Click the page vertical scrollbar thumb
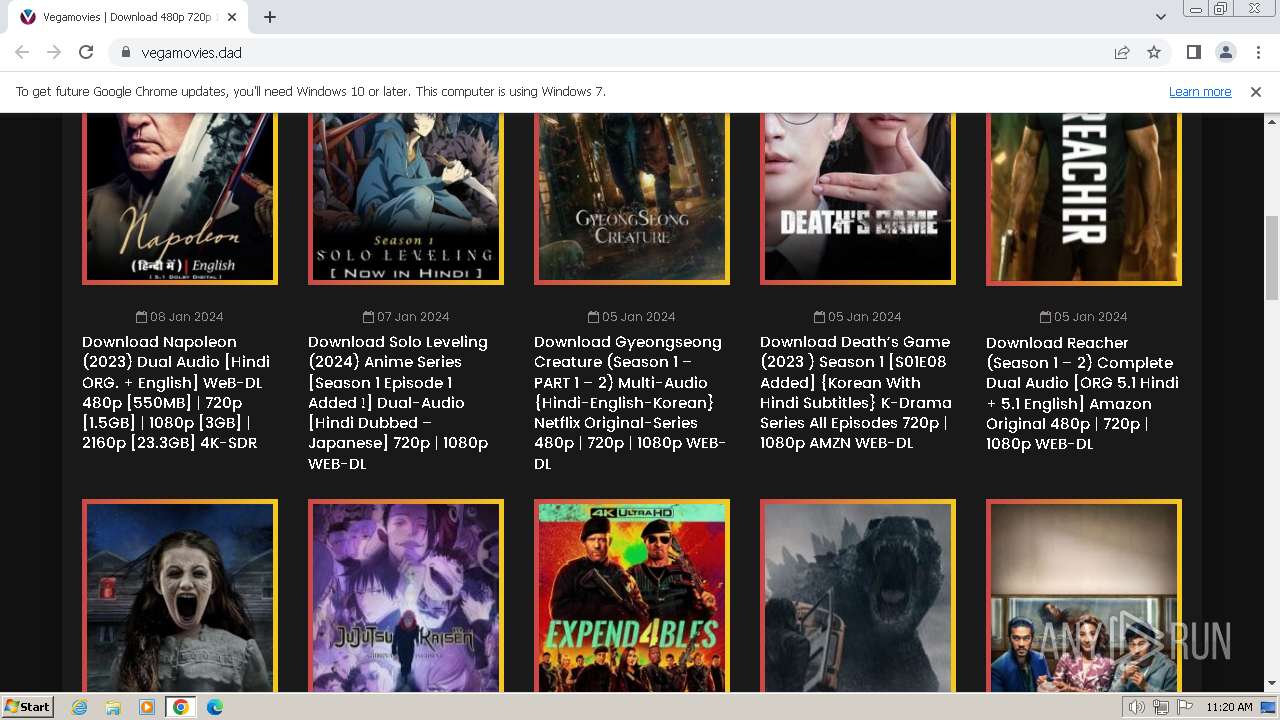This screenshot has height=720, width=1280. [1271, 258]
